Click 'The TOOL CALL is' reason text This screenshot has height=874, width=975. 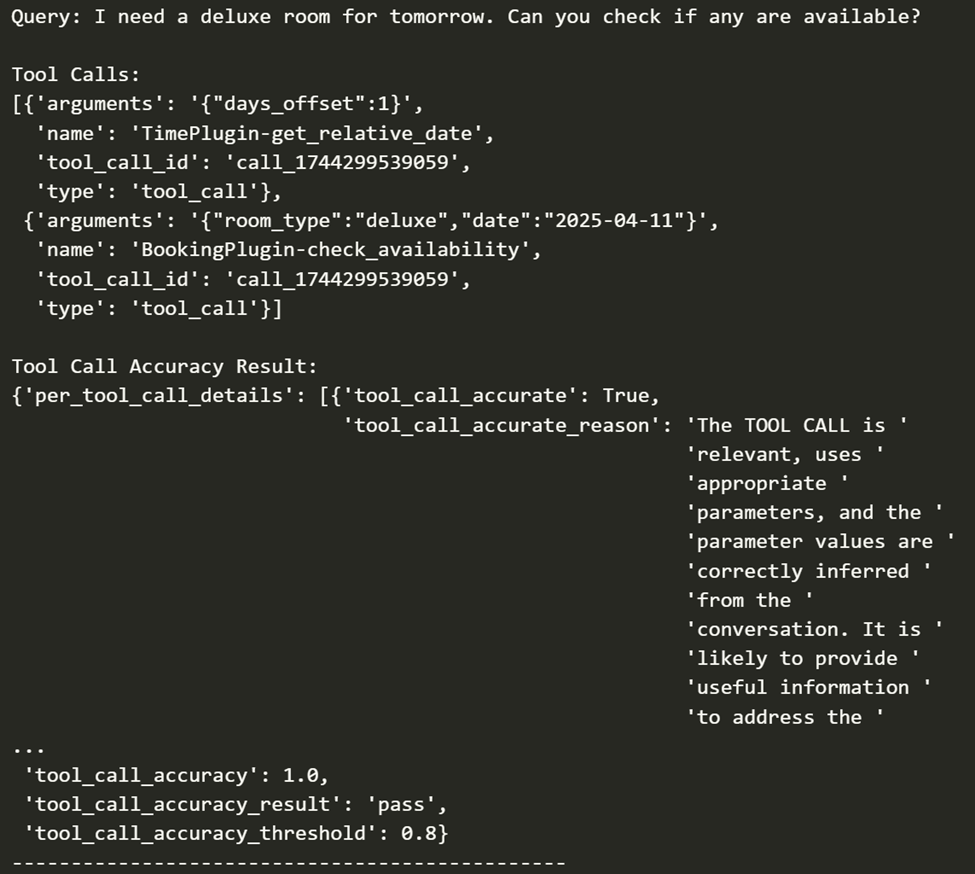tap(790, 426)
